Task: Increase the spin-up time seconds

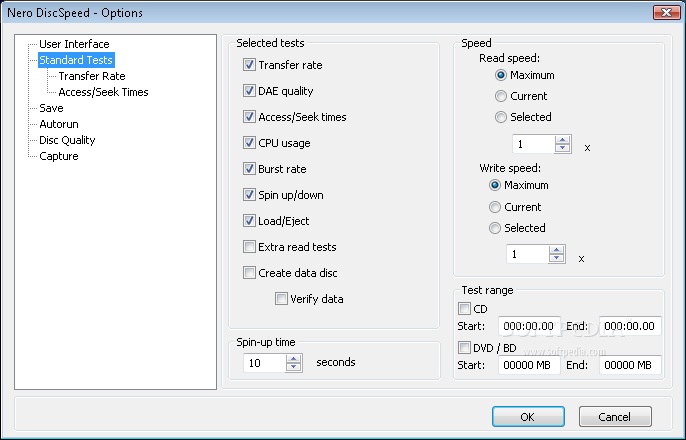Action: (x=294, y=359)
